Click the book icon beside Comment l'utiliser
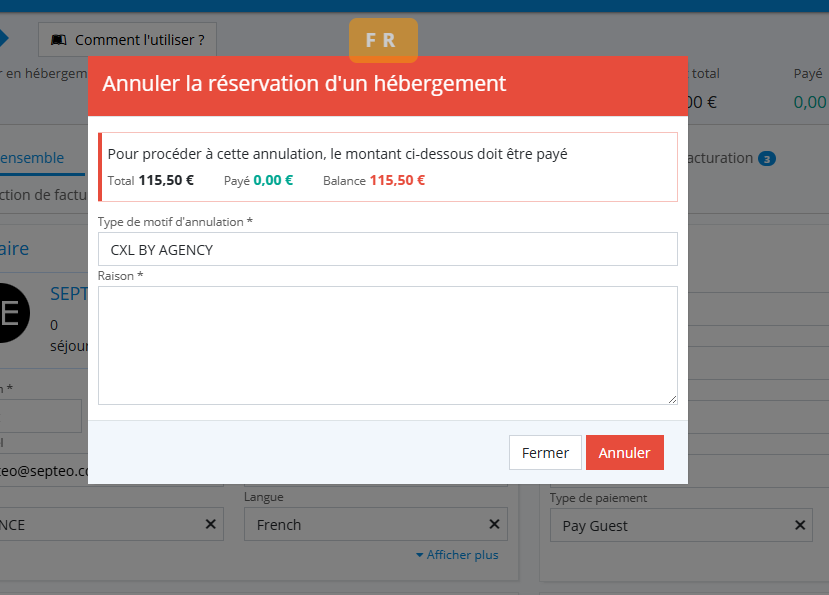The height and width of the screenshot is (595, 829). click(x=59, y=40)
